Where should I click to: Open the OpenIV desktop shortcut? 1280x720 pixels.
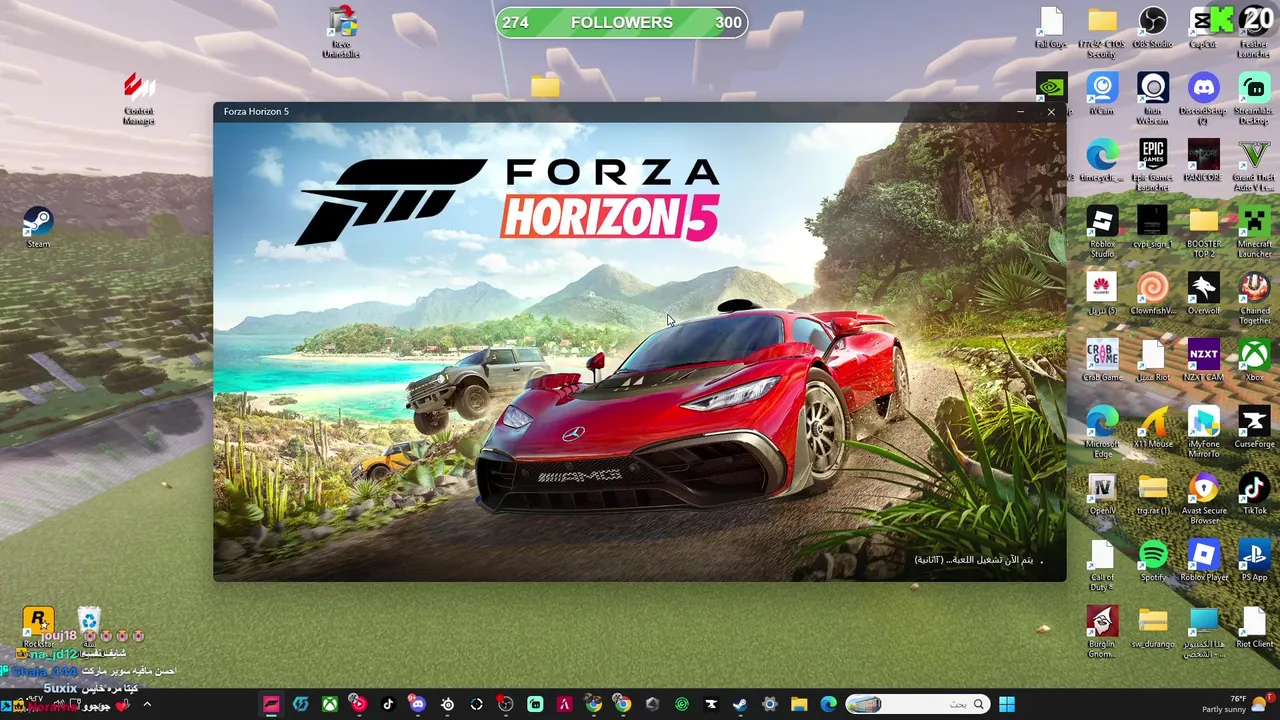coord(1102,494)
